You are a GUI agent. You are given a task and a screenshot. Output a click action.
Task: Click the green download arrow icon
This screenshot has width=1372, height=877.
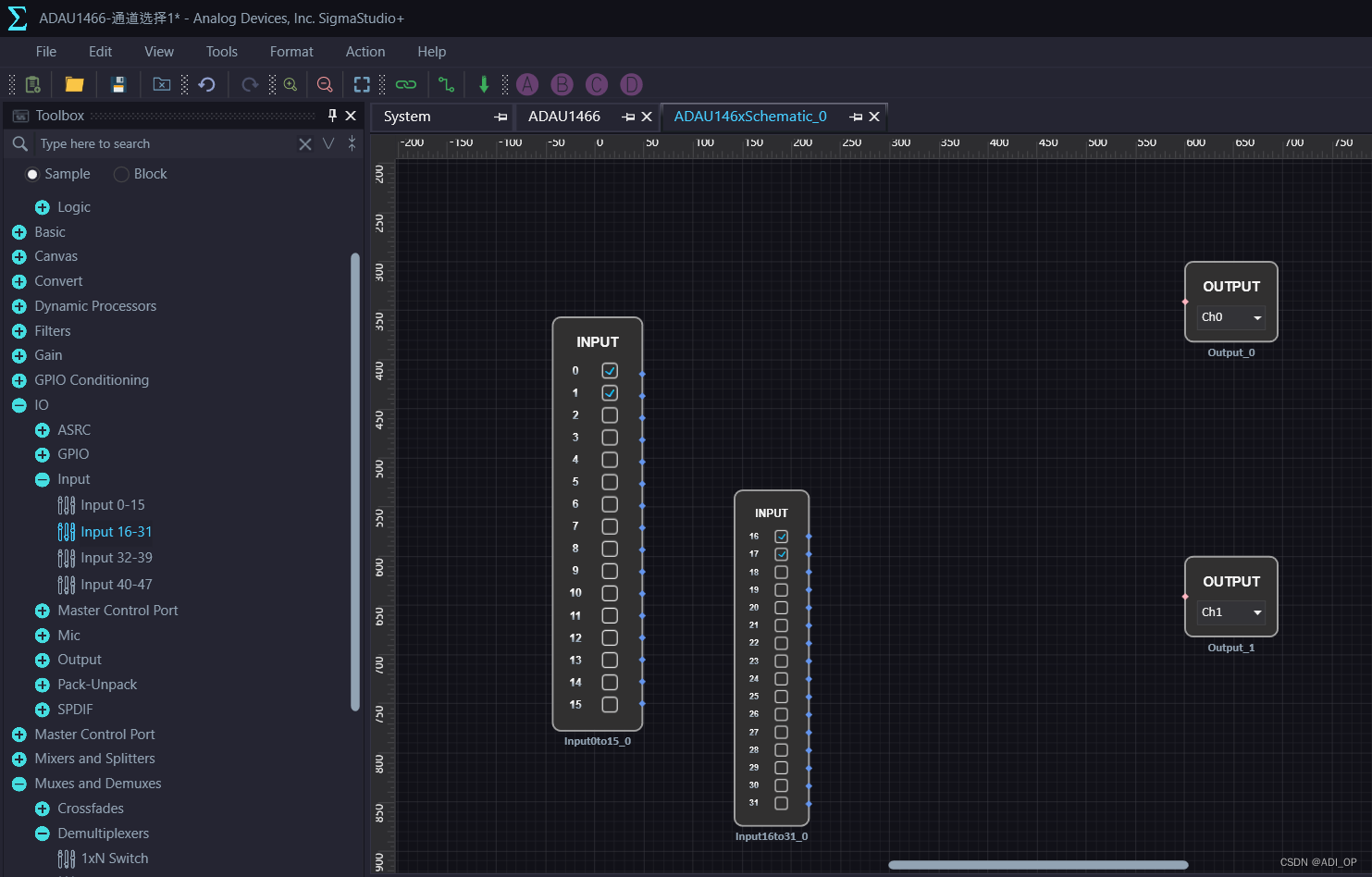coord(484,85)
